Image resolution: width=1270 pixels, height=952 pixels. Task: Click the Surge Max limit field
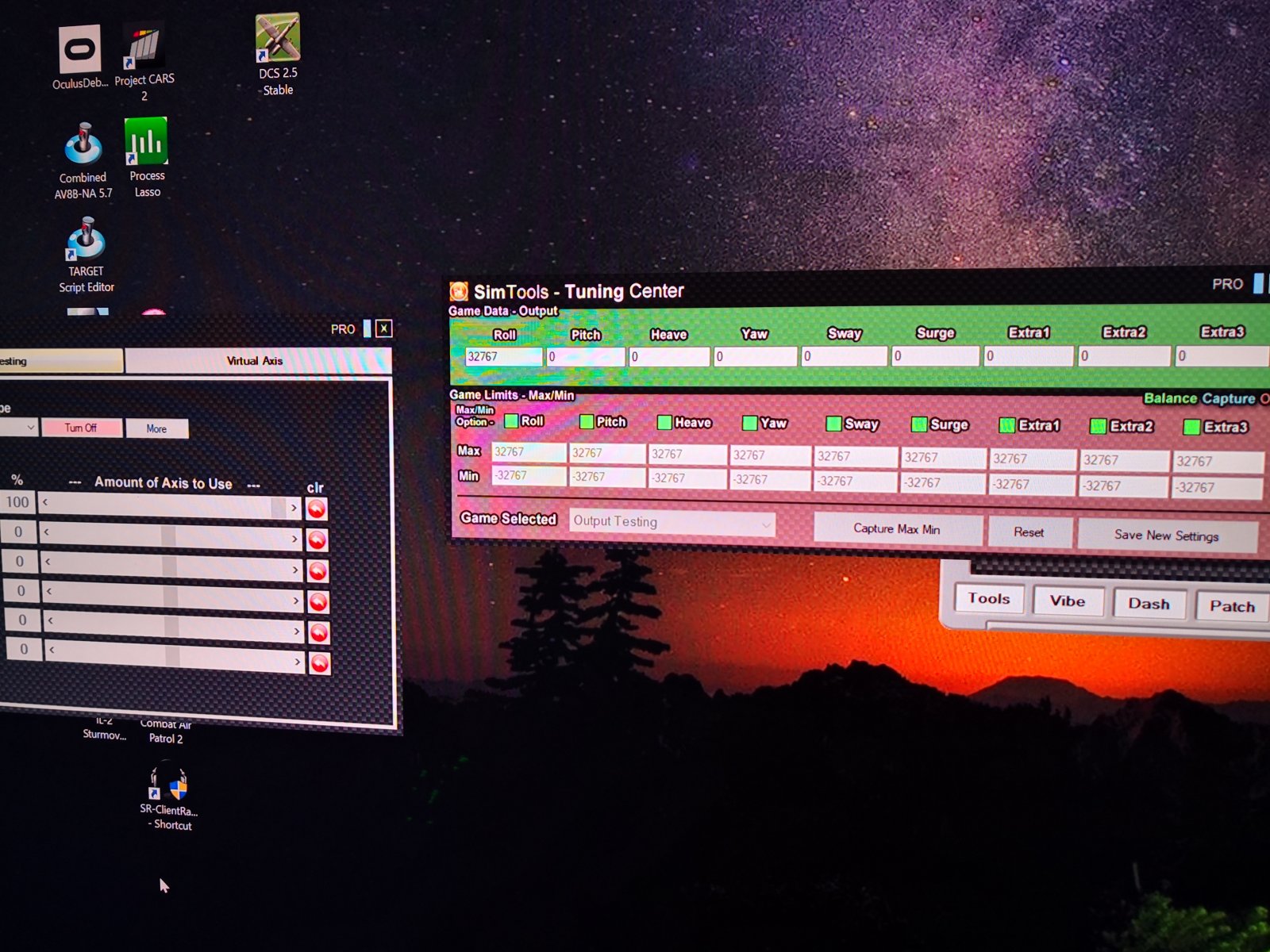coord(943,458)
